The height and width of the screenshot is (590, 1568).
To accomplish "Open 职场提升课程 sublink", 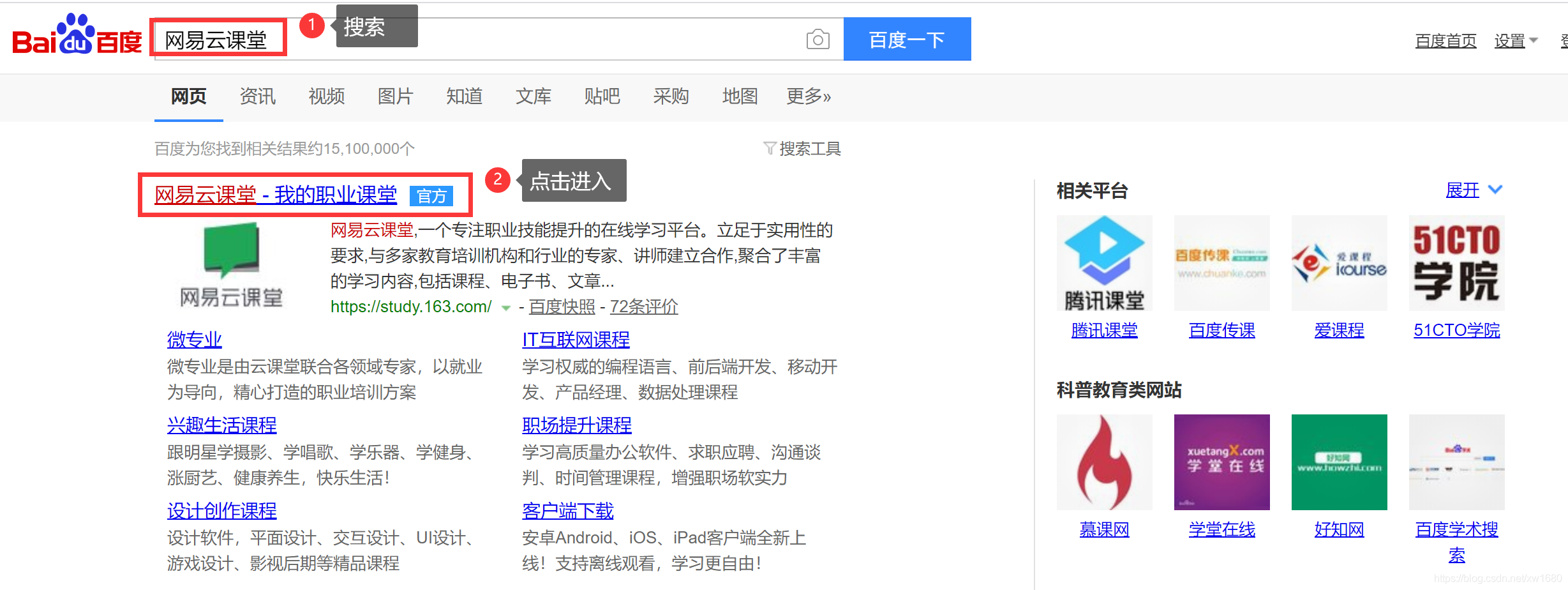I will click(577, 425).
